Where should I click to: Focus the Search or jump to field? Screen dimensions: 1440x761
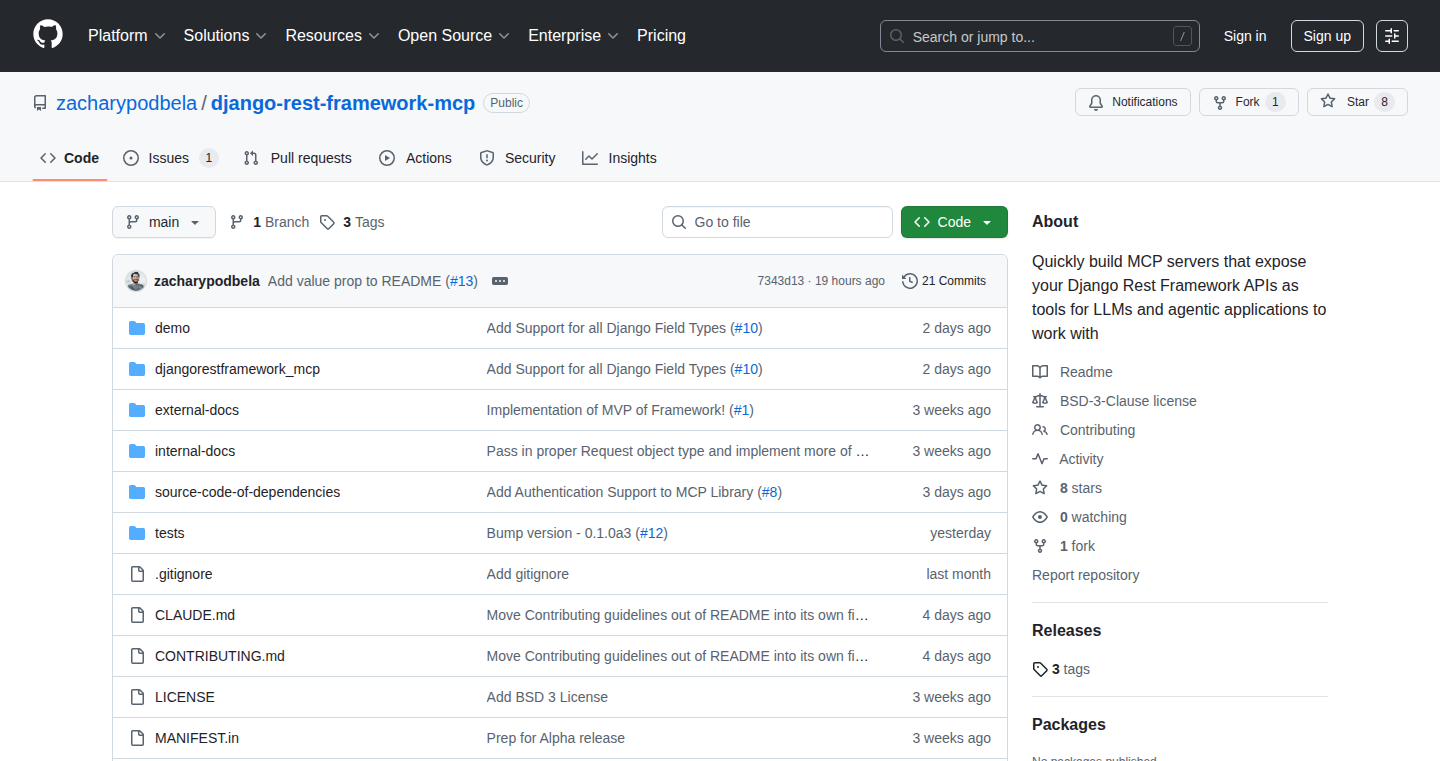point(1040,36)
